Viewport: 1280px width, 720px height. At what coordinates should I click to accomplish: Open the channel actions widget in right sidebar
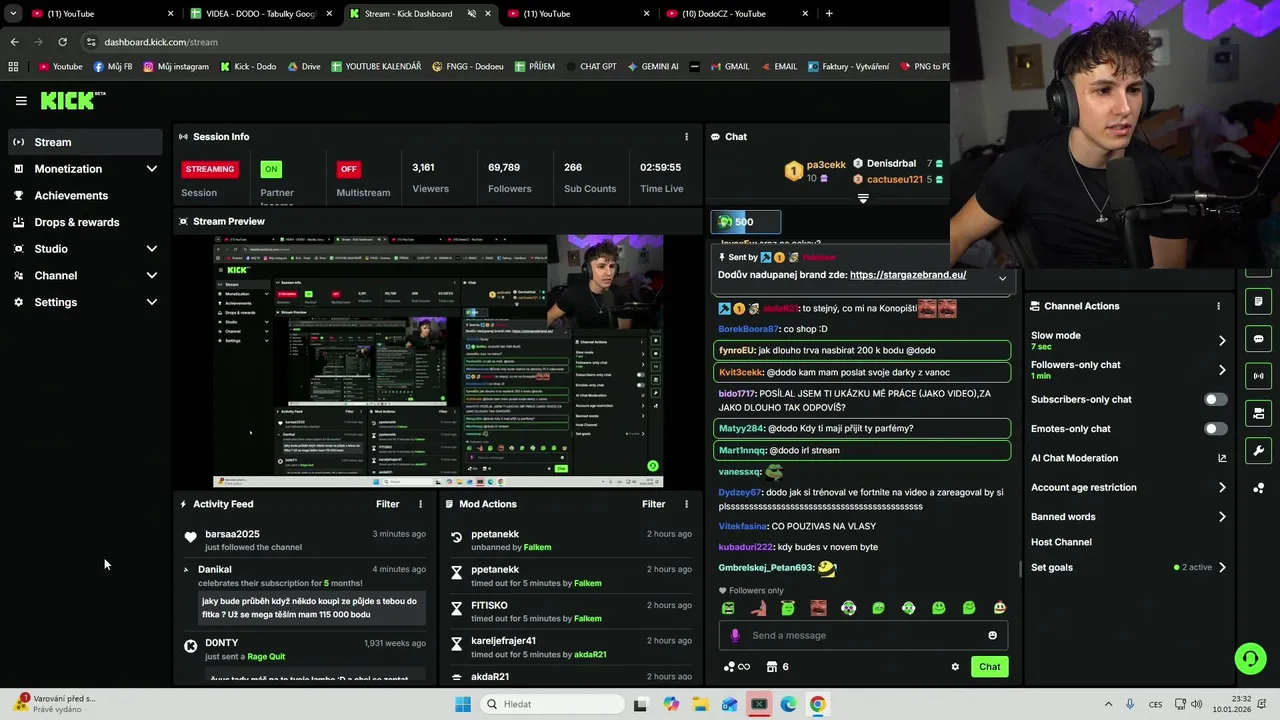[1258, 413]
